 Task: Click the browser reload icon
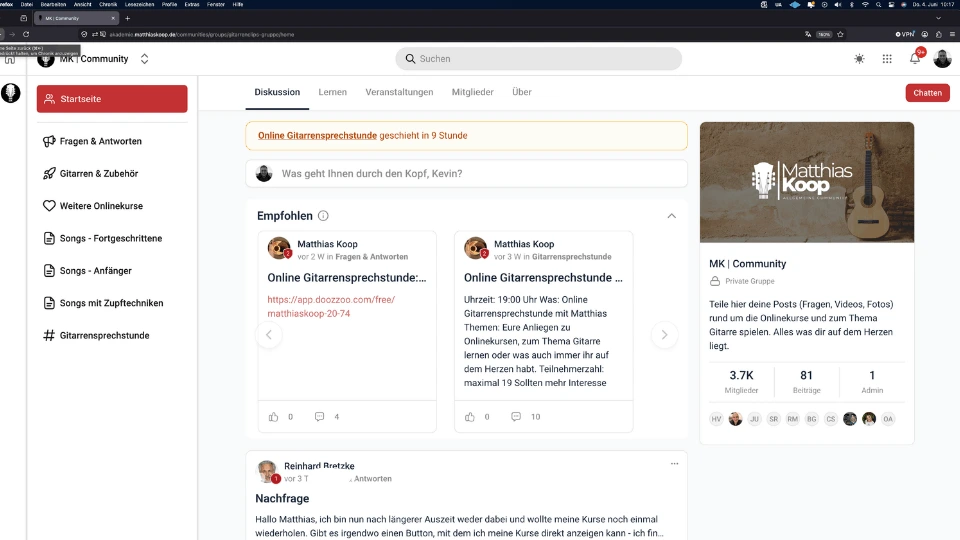coord(26,34)
